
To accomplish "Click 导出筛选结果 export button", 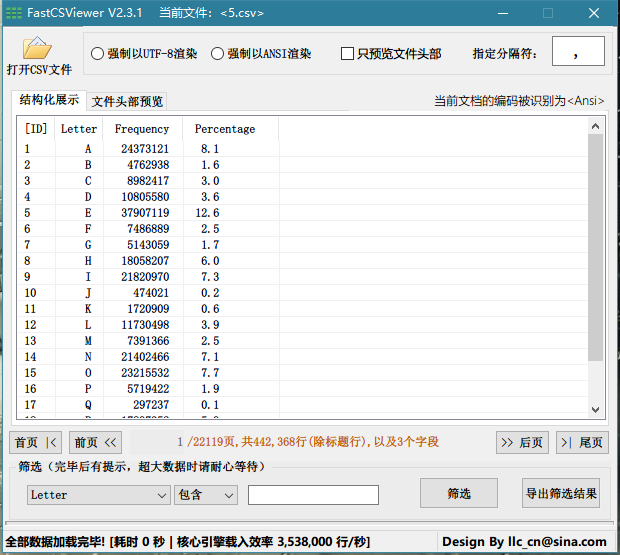I will (x=561, y=493).
